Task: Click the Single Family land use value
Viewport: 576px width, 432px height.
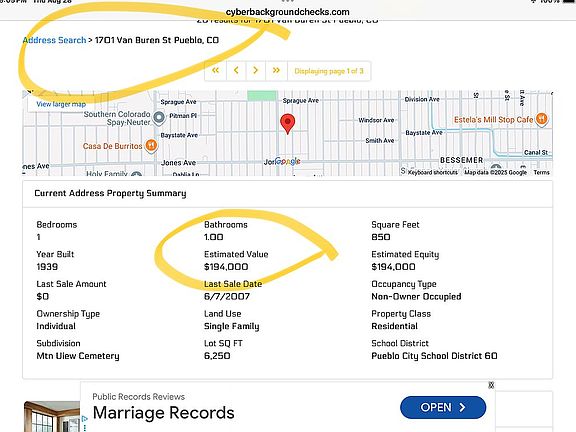Action: 231,326
